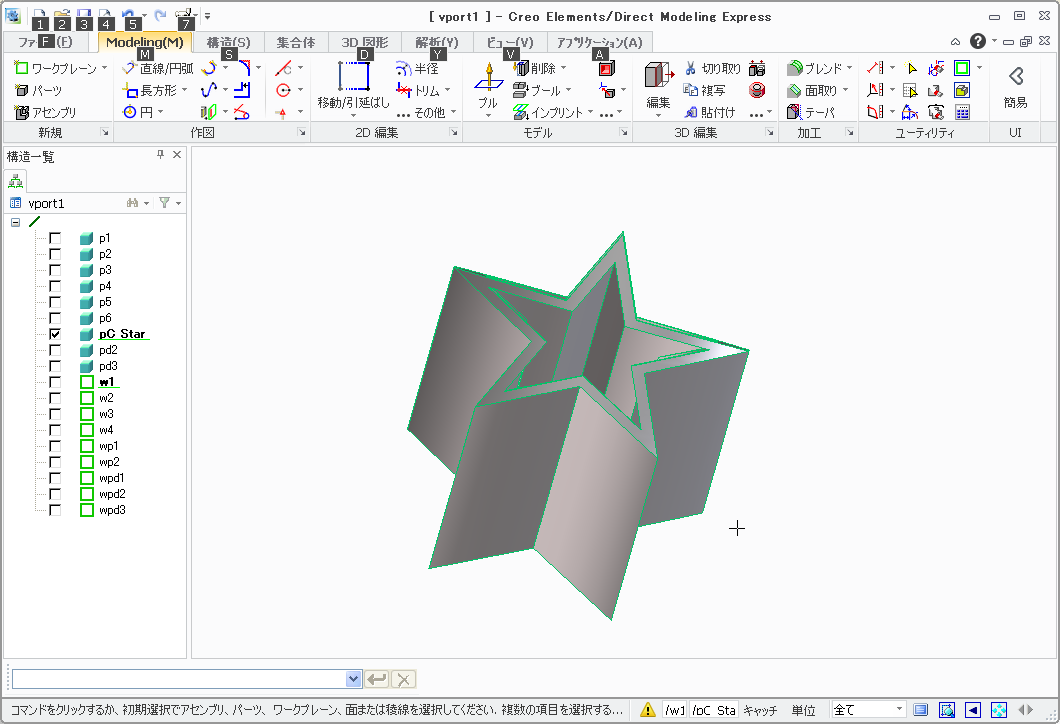The image size is (1060, 724).
Task: Select the 円 (circle) drawing tool
Action: pos(130,113)
